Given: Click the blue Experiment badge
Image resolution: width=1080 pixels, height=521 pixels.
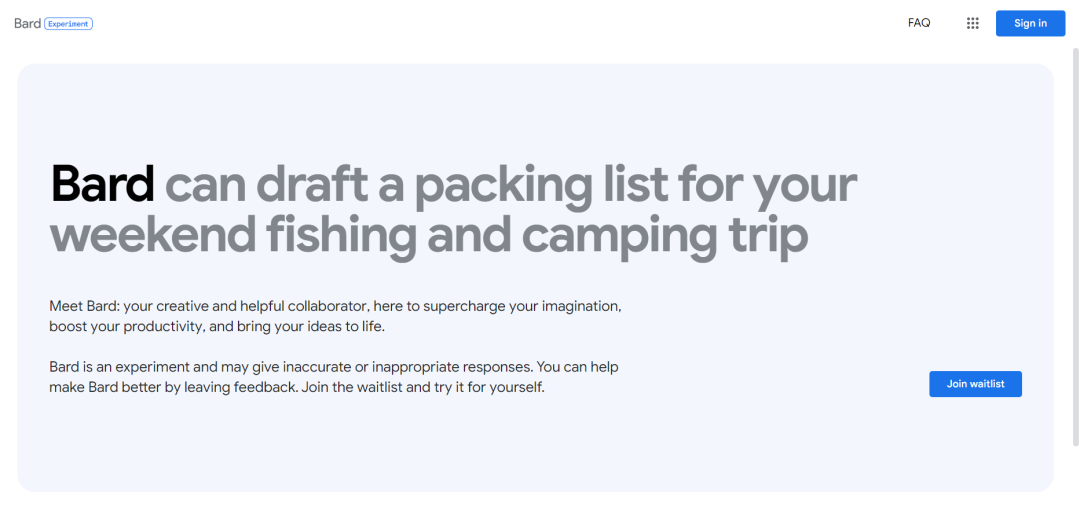Looking at the screenshot, I should 69,23.
